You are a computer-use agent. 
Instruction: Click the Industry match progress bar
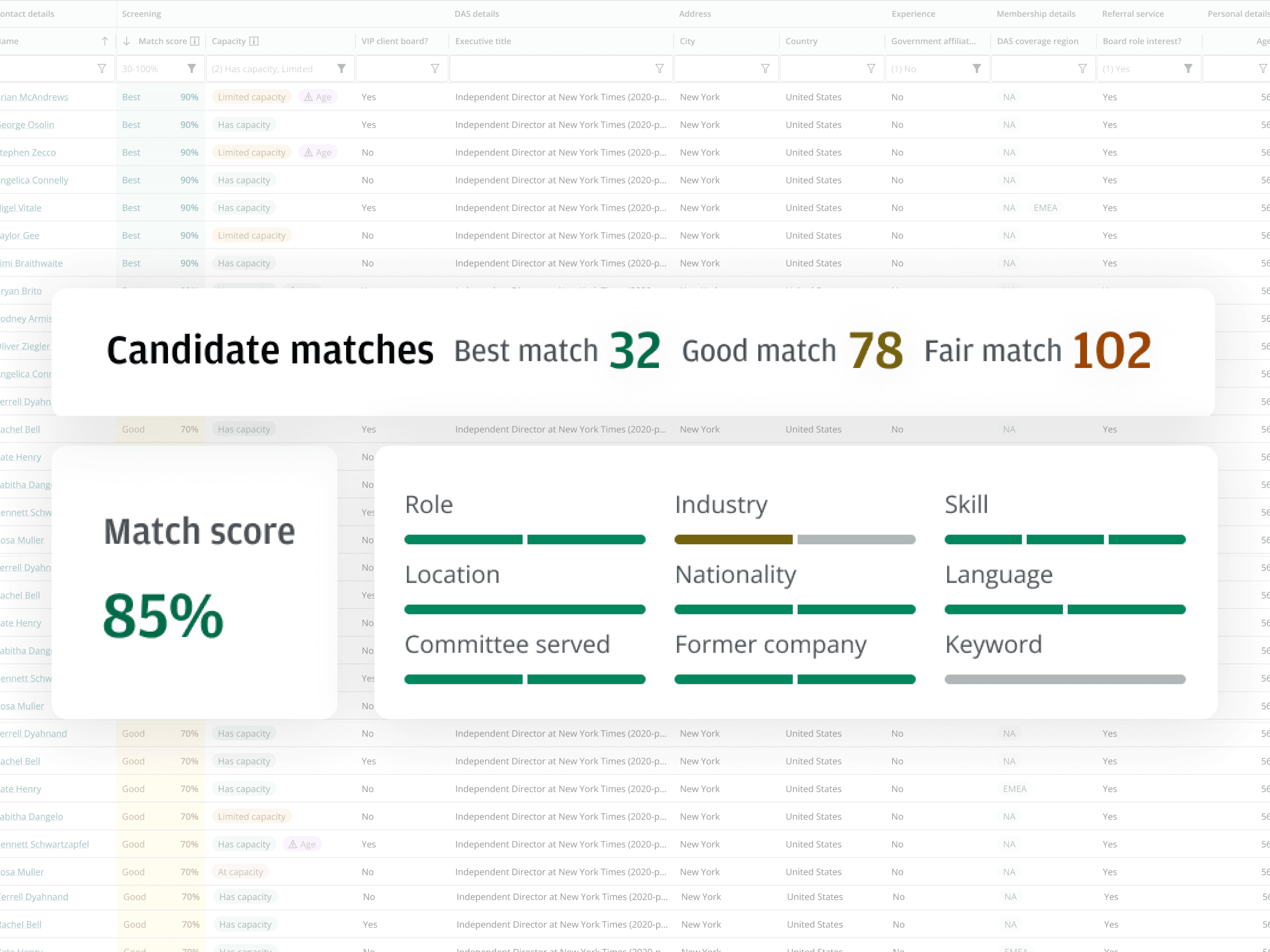point(795,539)
